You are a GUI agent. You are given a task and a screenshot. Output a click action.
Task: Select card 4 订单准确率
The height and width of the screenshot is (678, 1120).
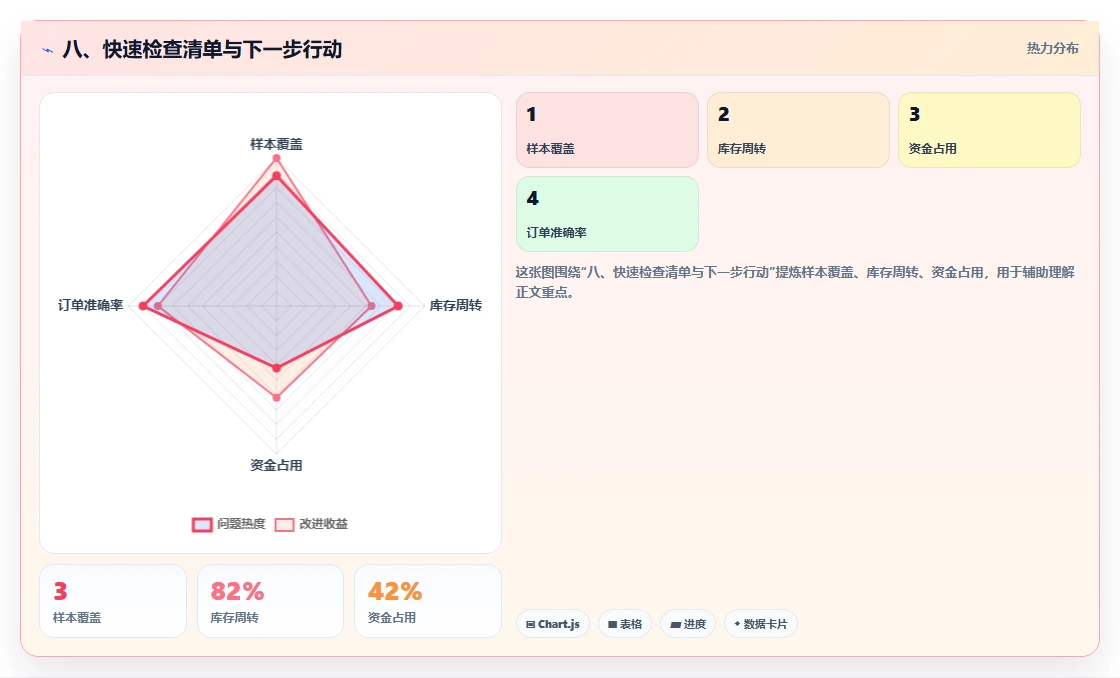[607, 214]
